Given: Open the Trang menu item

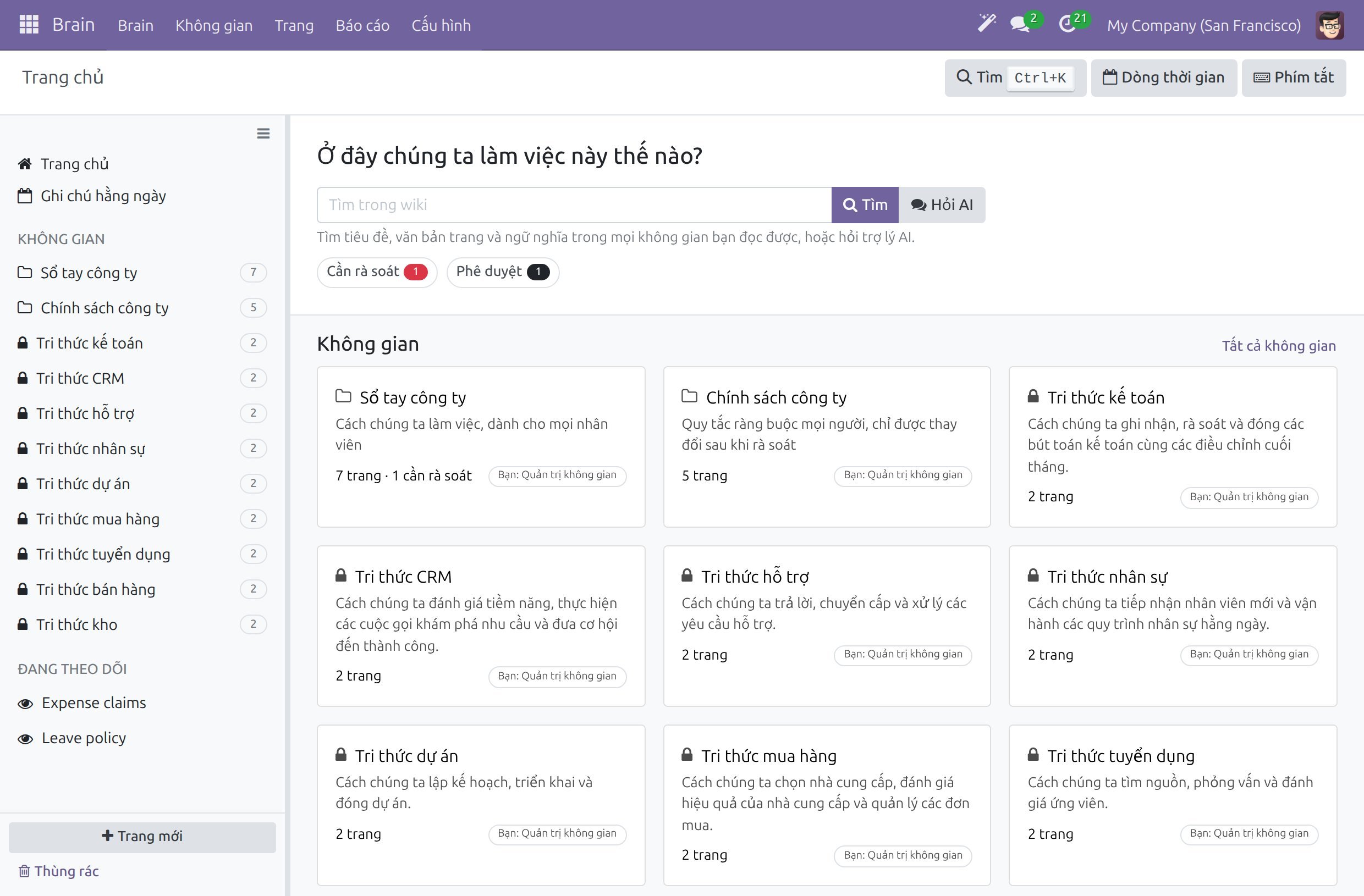Looking at the screenshot, I should coord(294,25).
